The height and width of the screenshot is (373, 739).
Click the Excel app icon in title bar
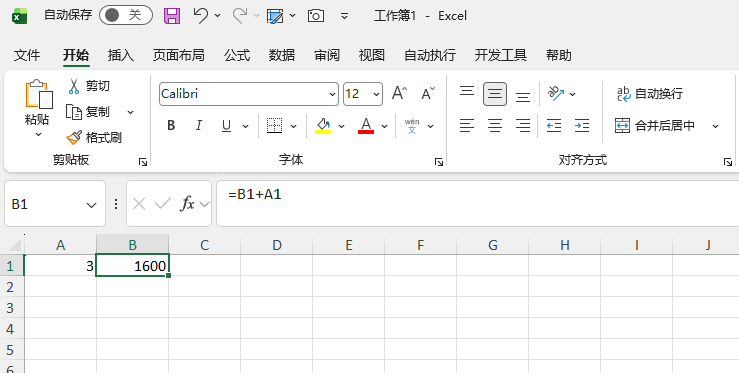pyautogui.click(x=19, y=16)
